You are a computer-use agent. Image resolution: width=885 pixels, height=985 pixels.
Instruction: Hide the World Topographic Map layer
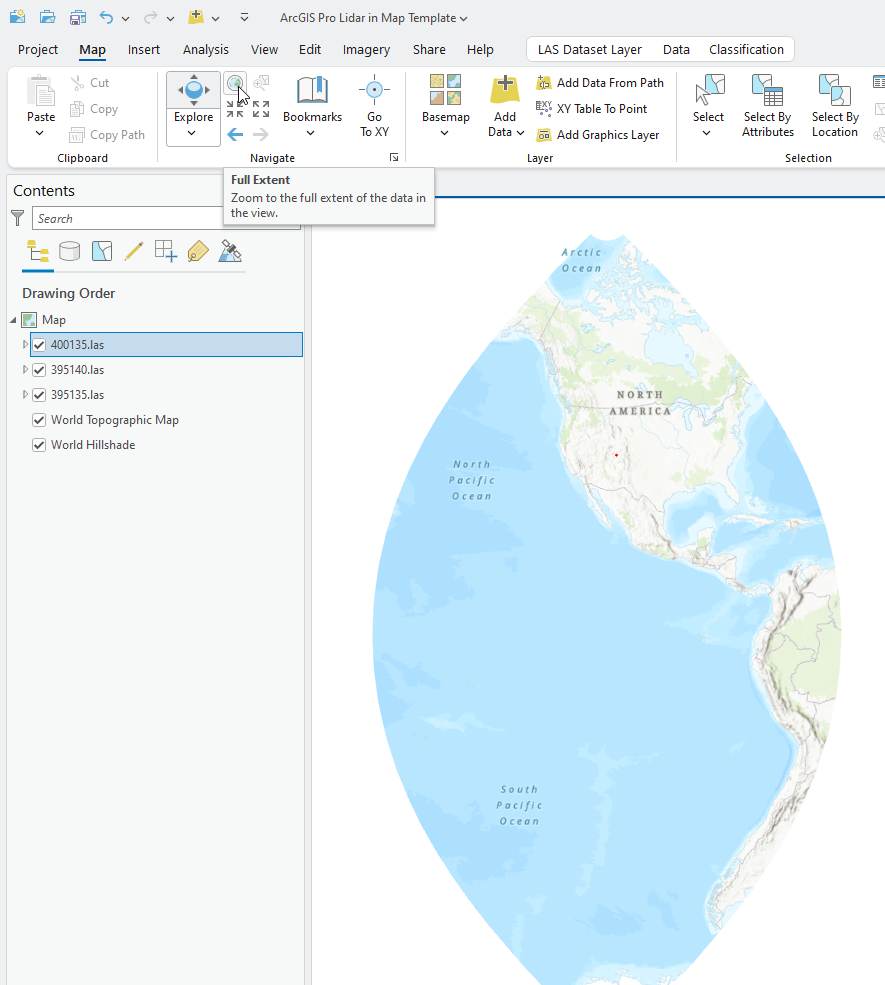38,419
